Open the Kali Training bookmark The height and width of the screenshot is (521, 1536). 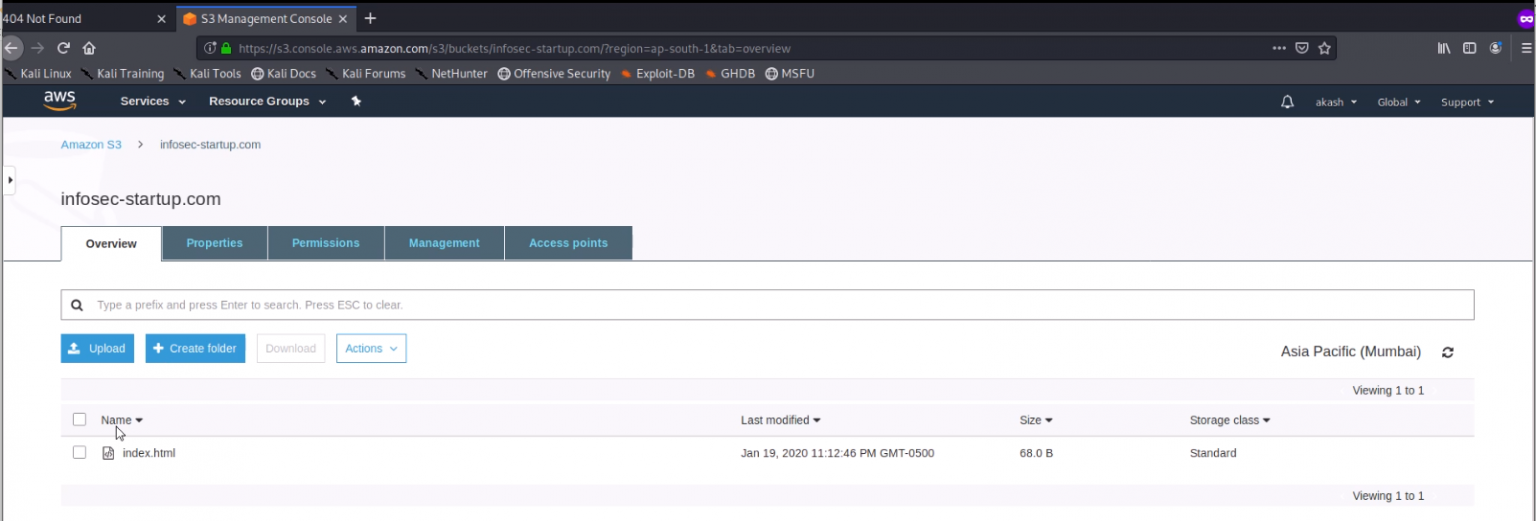[123, 73]
